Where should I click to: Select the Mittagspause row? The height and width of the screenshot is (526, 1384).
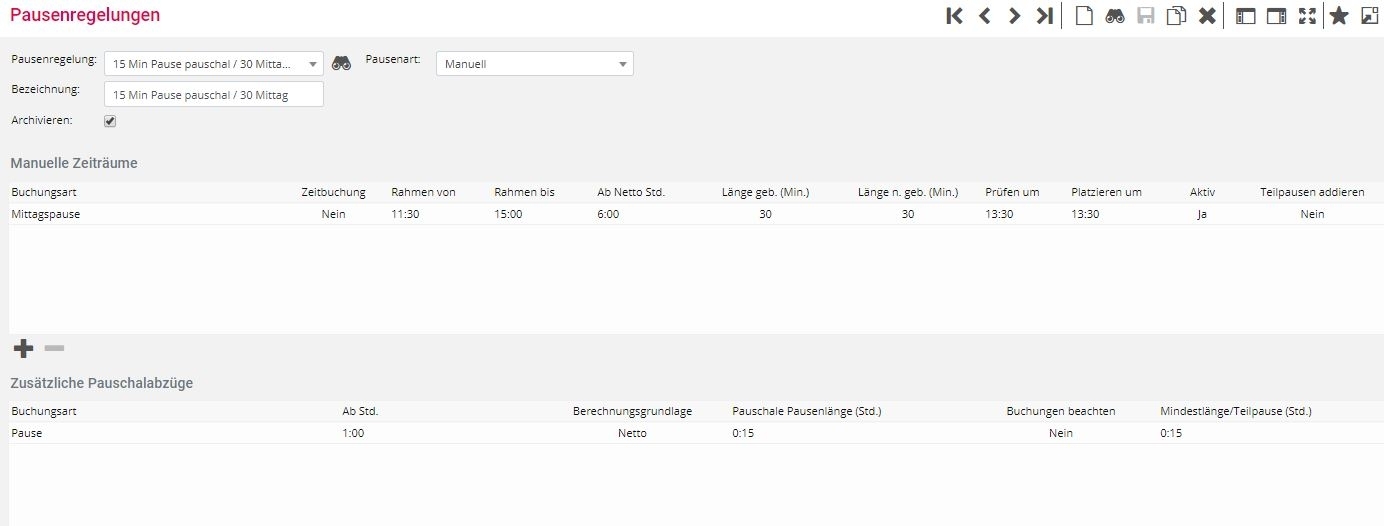click(46, 214)
